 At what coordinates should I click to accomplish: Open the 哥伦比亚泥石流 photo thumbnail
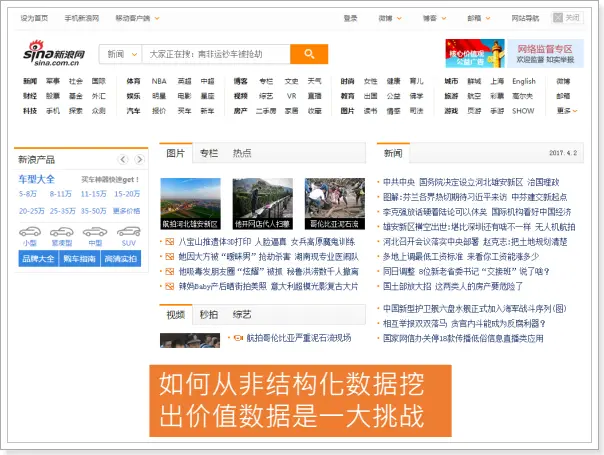[x=334, y=204]
